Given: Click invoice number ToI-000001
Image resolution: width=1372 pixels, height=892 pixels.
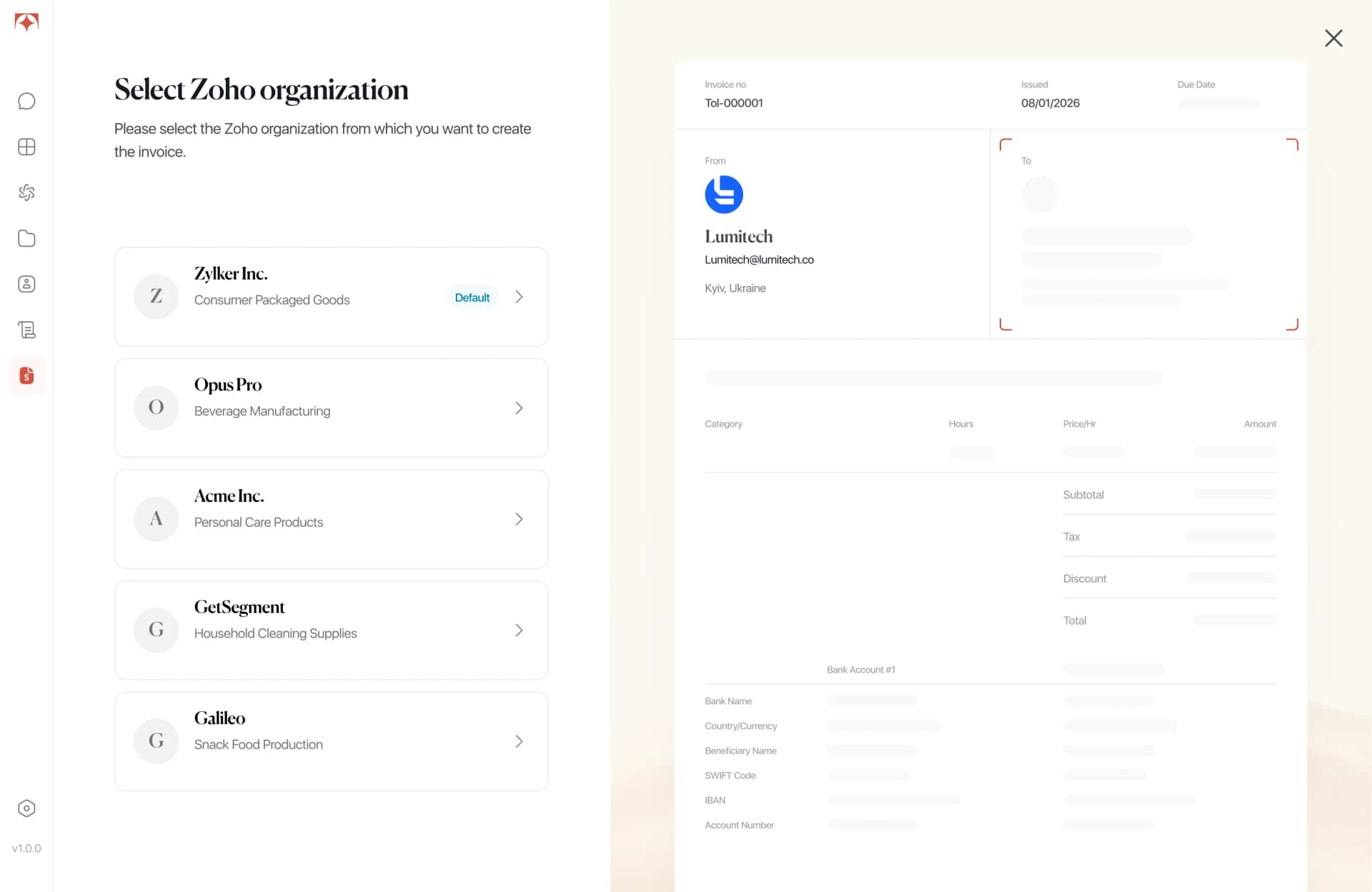Looking at the screenshot, I should tap(734, 103).
